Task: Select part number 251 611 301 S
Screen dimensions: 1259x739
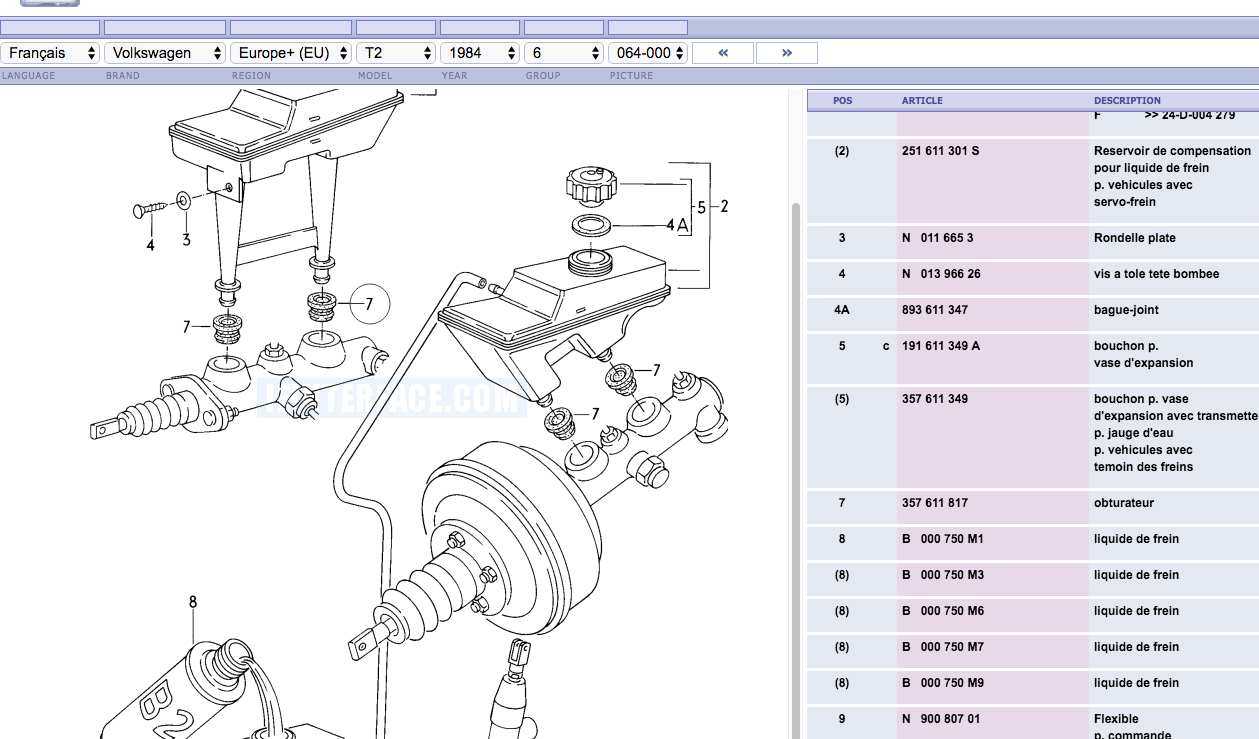Action: tap(940, 151)
